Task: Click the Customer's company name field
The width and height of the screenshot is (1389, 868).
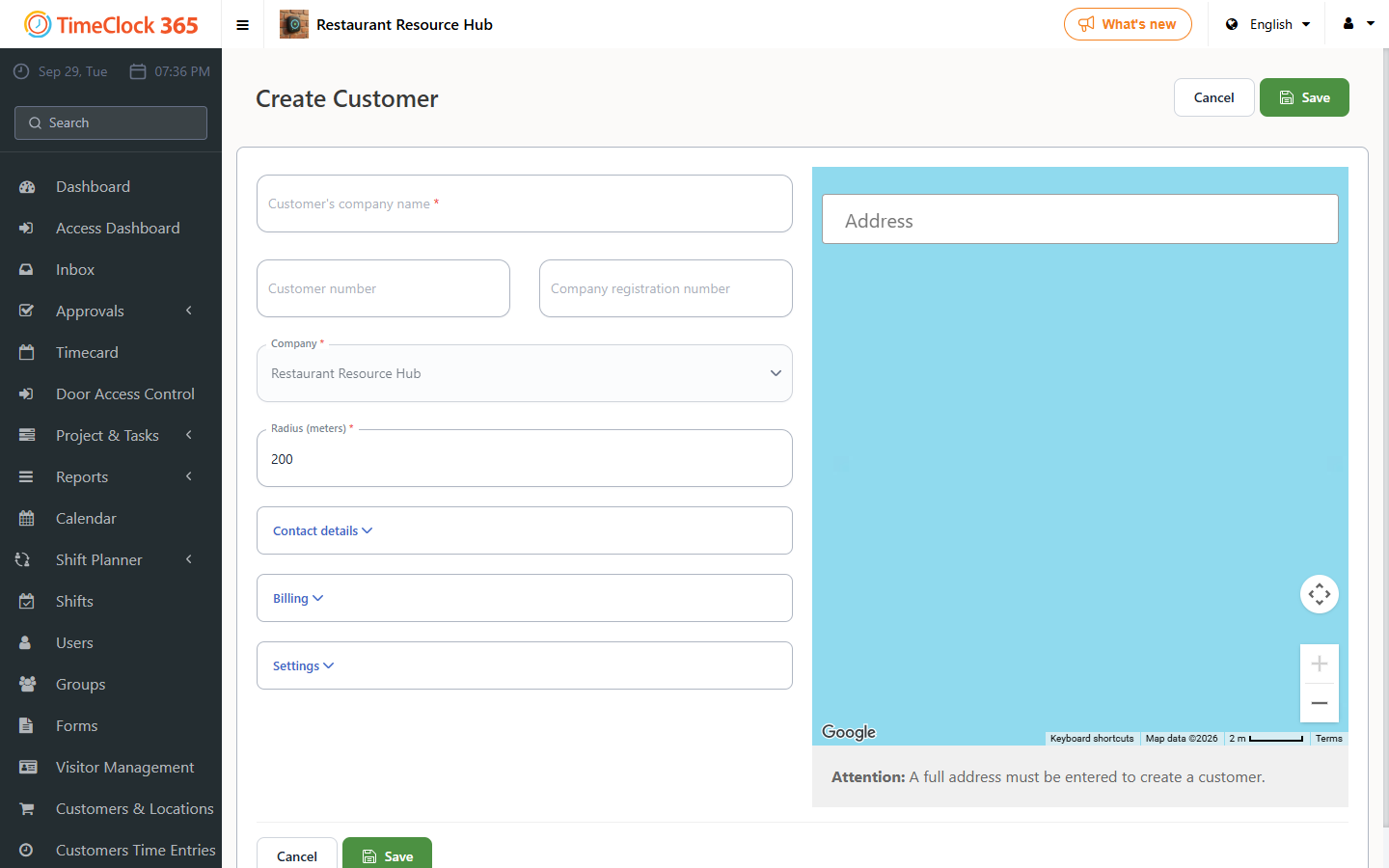Action: (x=525, y=203)
